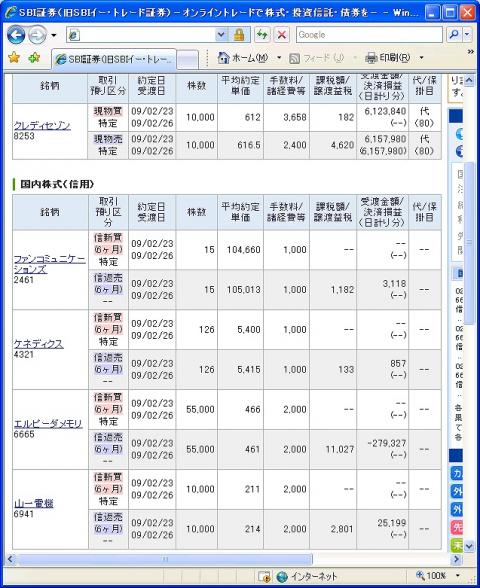Open the empty new tab button
Screen dimensions: 480x588
(x=187, y=60)
